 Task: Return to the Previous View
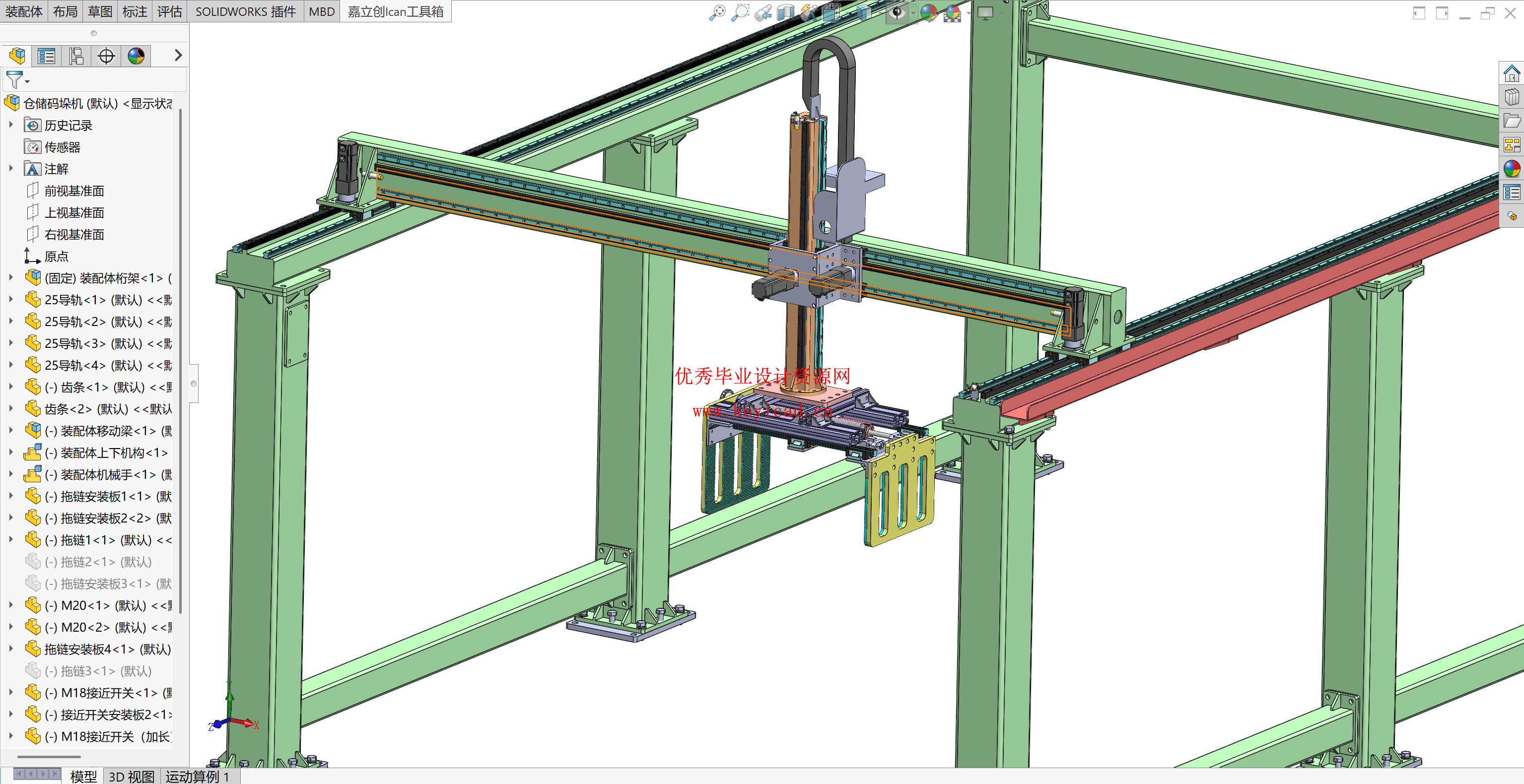click(x=763, y=12)
